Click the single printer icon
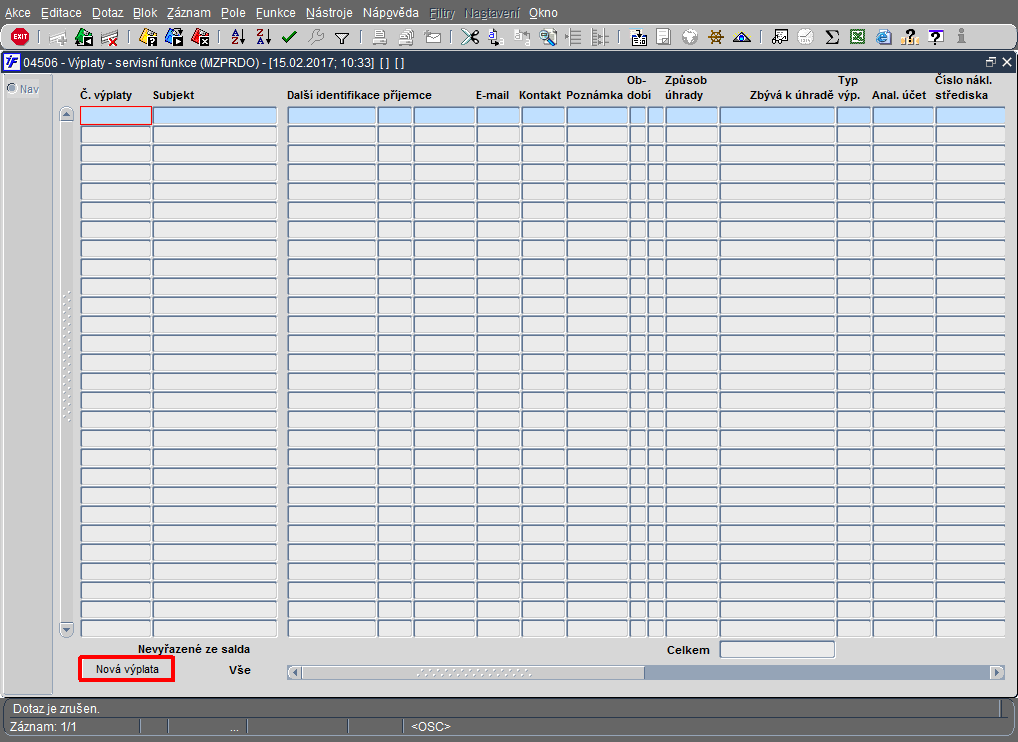 click(x=379, y=38)
